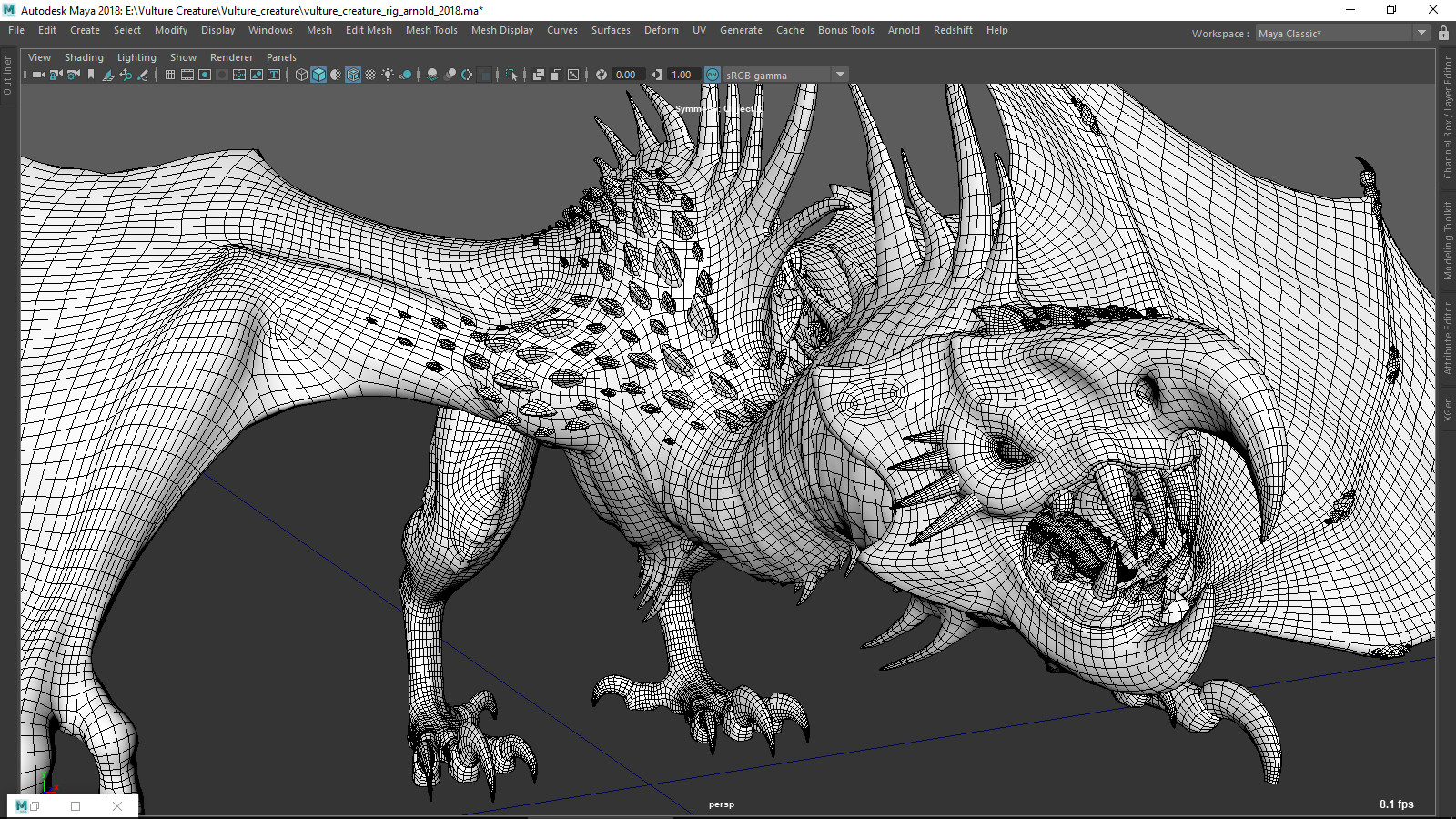1456x819 pixels.
Task: Open the Arnold menu
Action: 904,30
